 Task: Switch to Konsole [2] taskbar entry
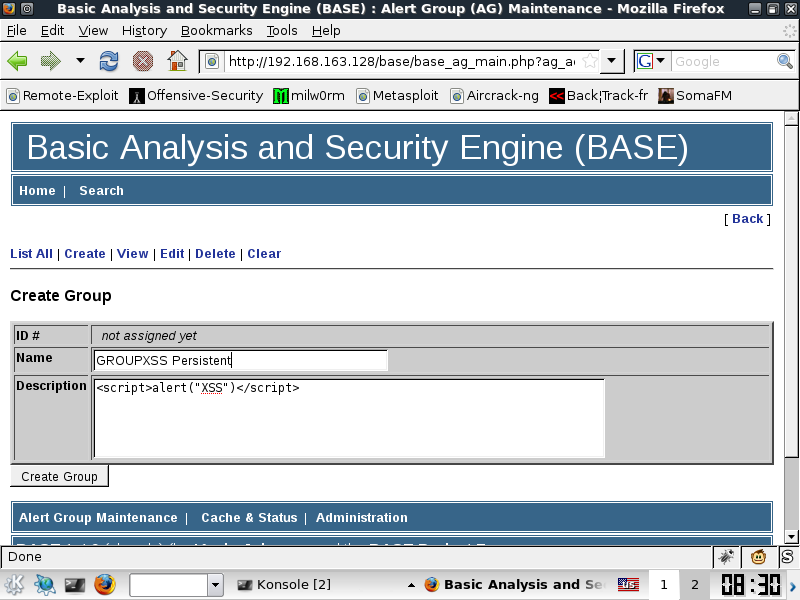284,585
